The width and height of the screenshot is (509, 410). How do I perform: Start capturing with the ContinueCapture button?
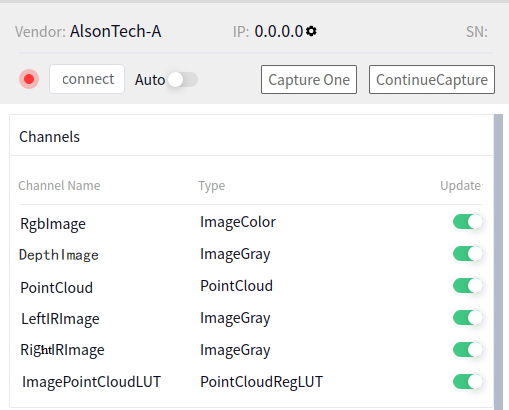pos(432,80)
